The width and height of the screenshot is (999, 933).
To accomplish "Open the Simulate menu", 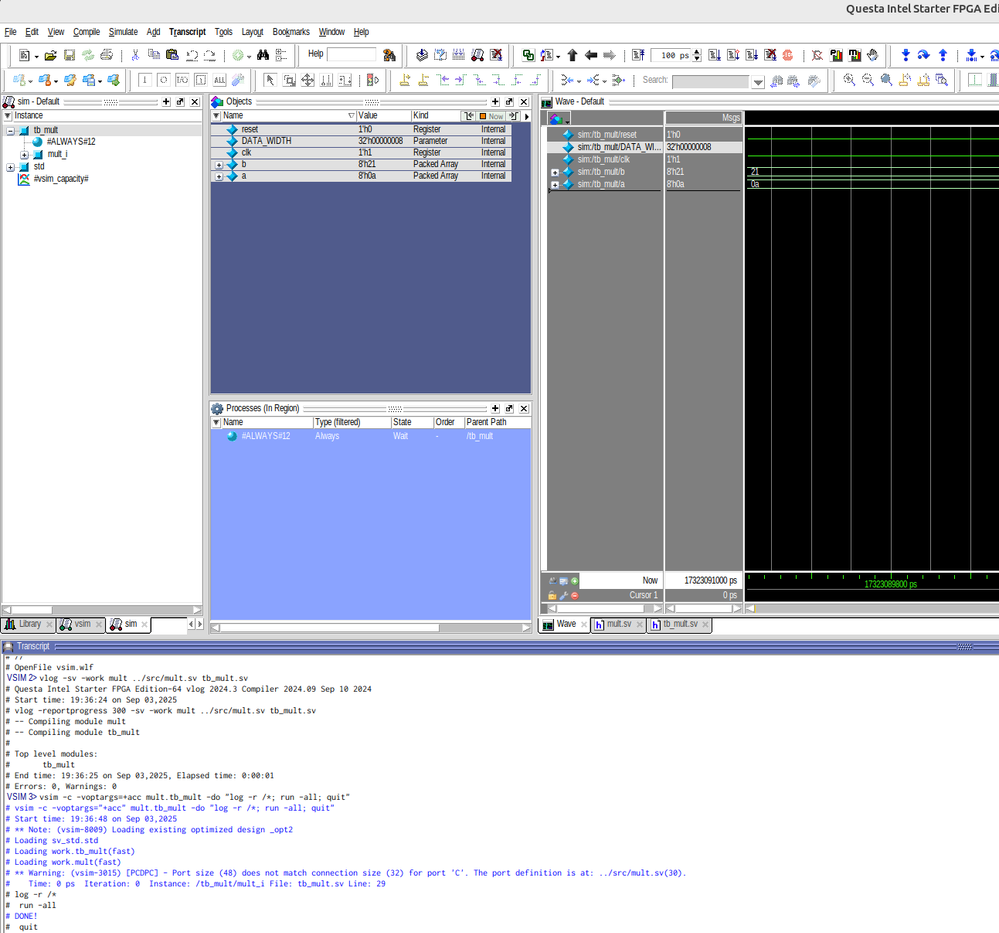I will (x=123, y=32).
